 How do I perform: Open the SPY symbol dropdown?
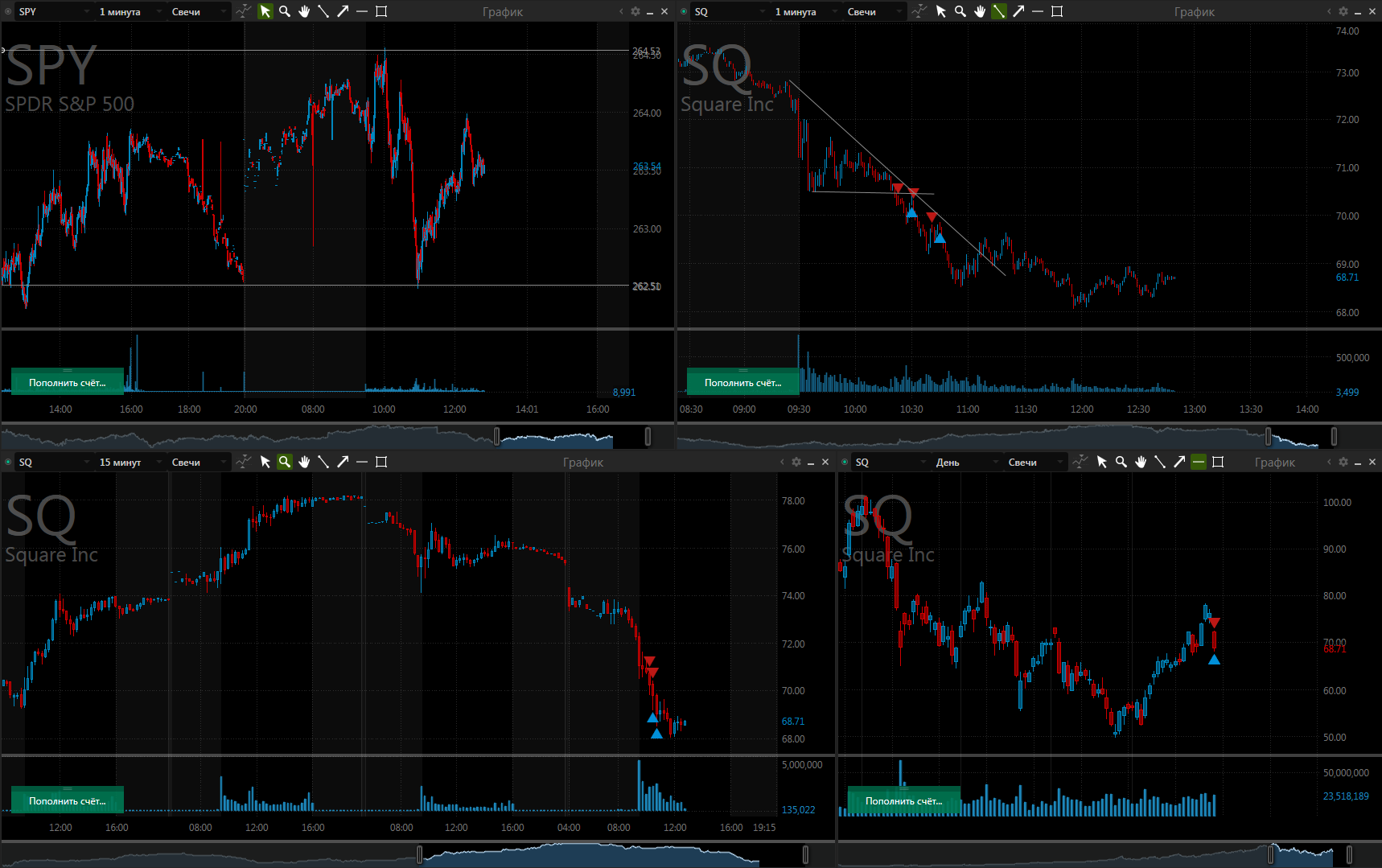(x=54, y=11)
